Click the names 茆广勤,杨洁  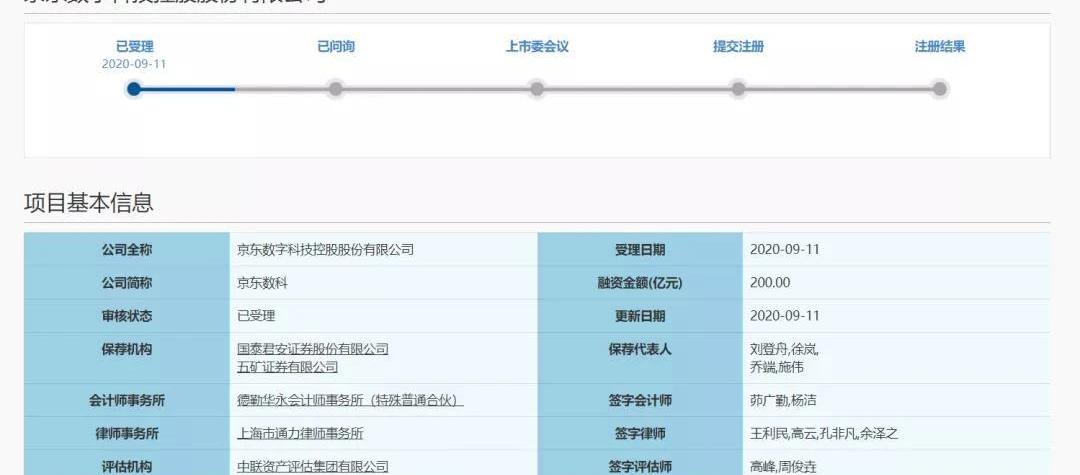[x=783, y=400]
